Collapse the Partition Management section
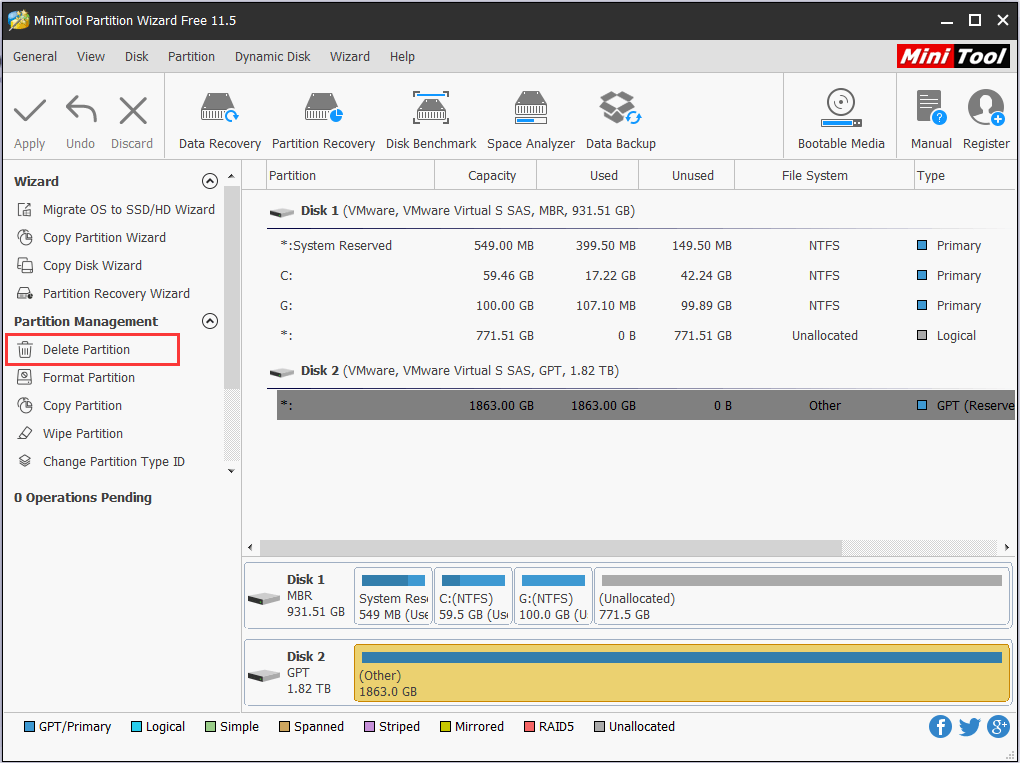Screen dimensions: 1020x763 (x=209, y=321)
